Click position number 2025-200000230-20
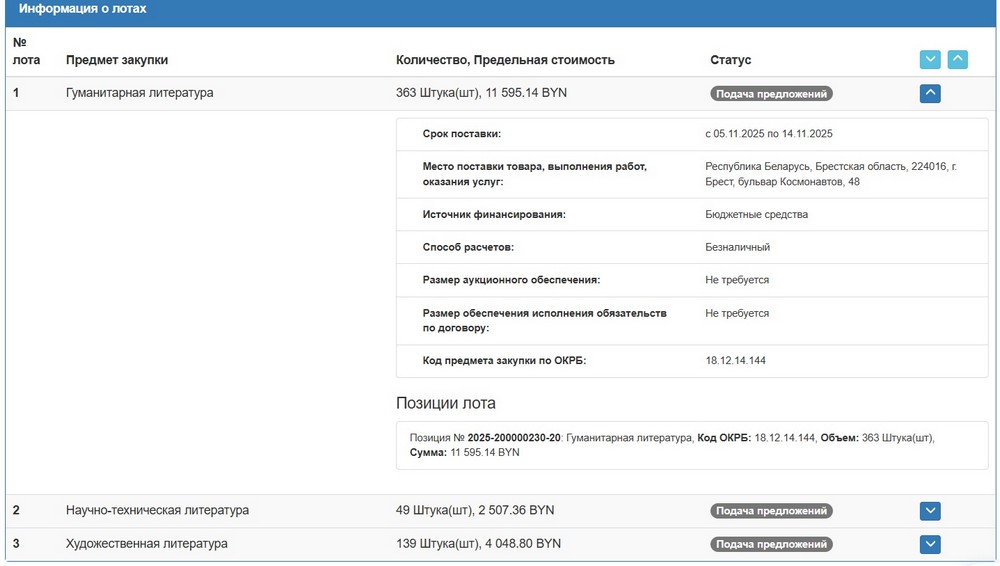1000x566 pixels. [x=513, y=438]
